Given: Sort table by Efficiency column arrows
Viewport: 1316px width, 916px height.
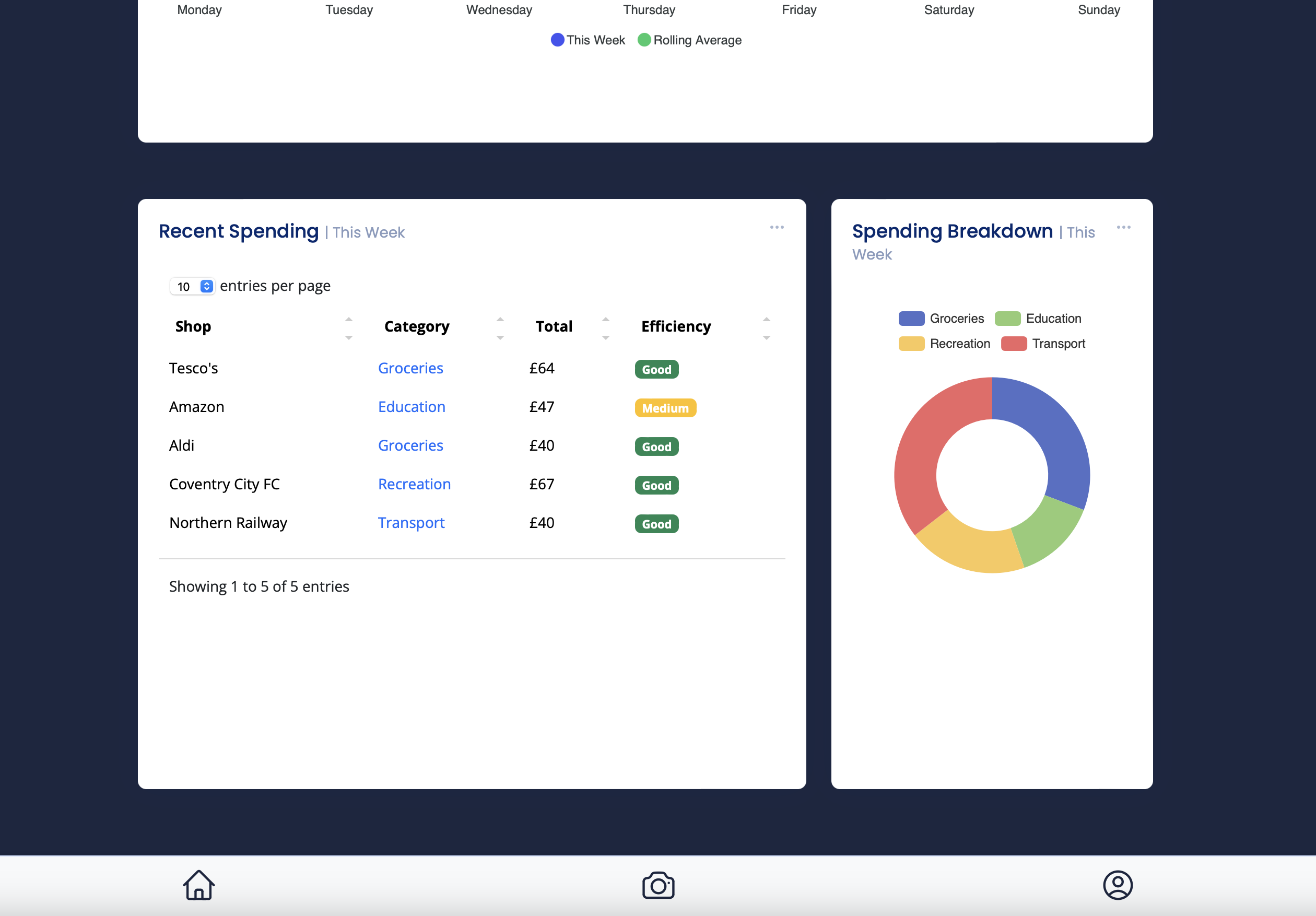Looking at the screenshot, I should [766, 328].
